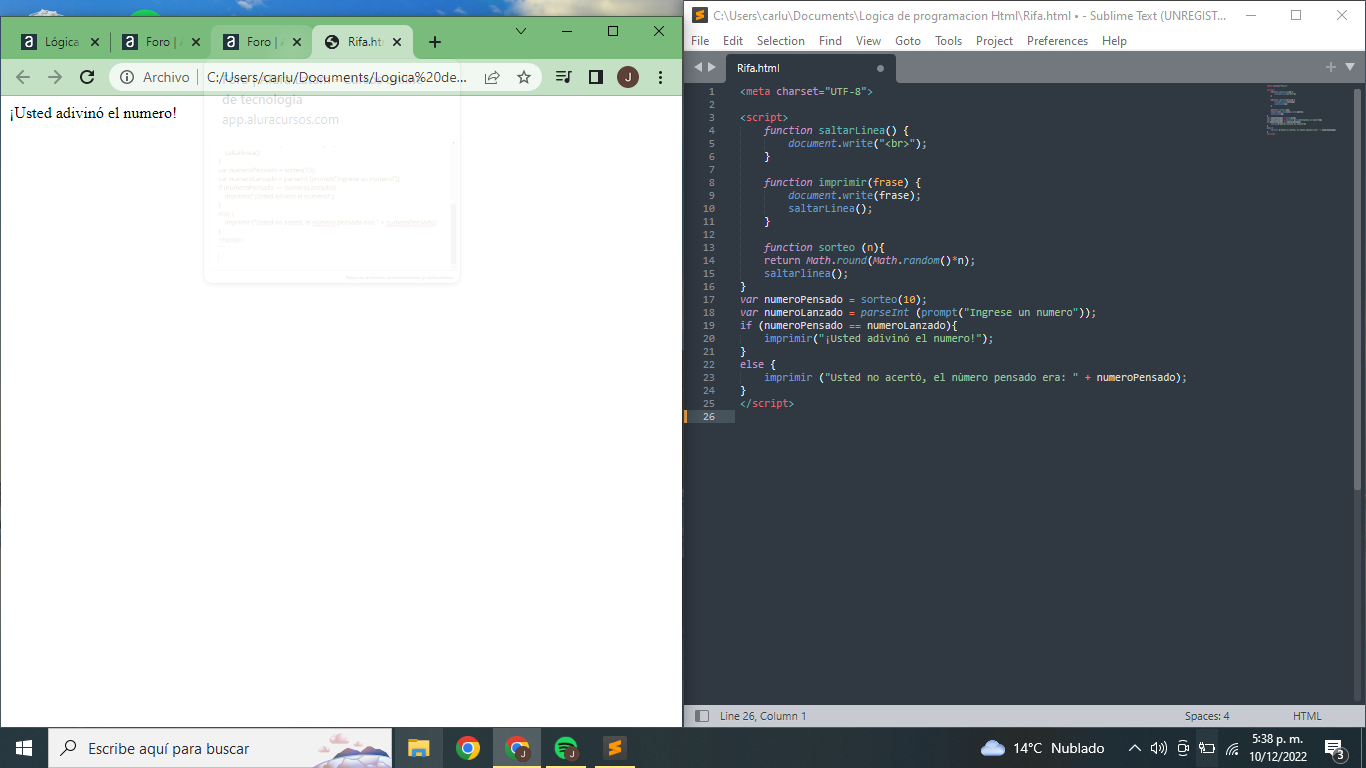Open Chrome profile J taskbar icon

[x=517, y=748]
